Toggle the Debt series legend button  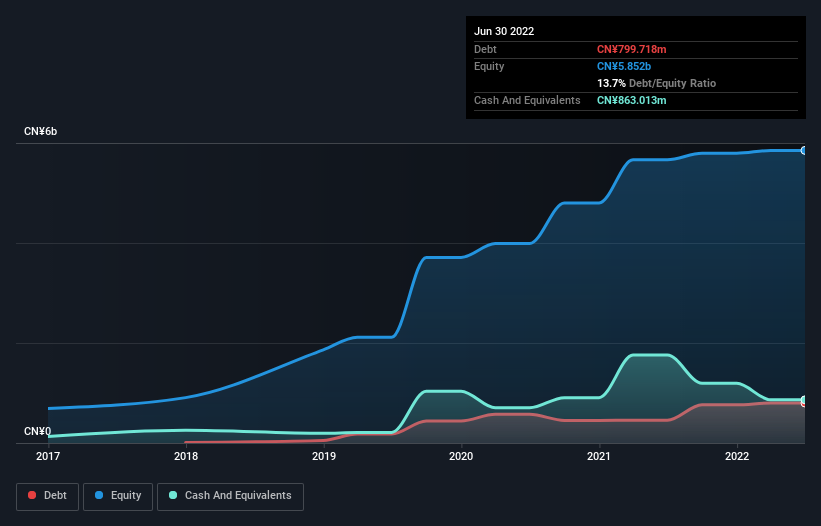(47, 496)
